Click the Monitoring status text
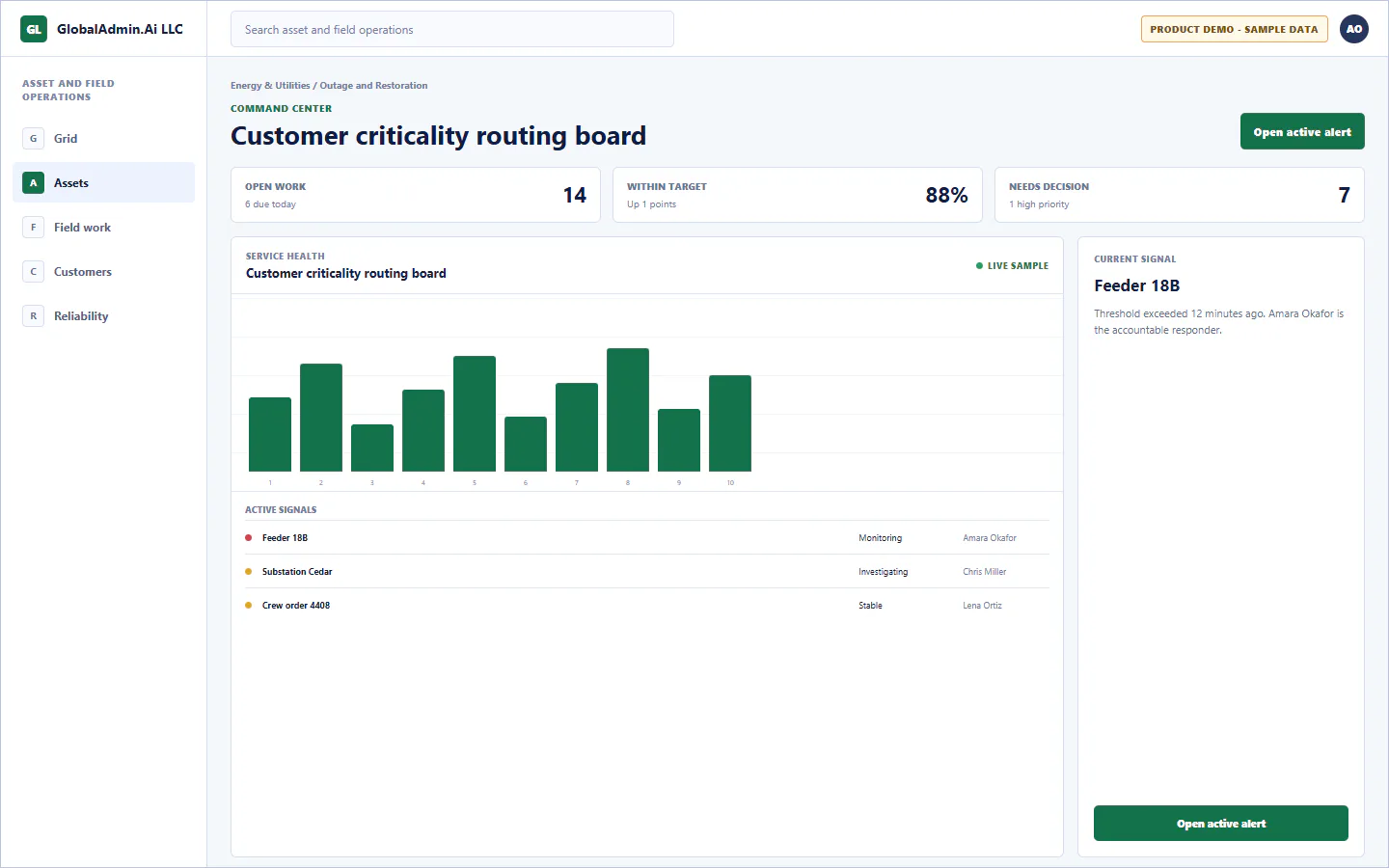This screenshot has height=868, width=1389. pyautogui.click(x=881, y=538)
